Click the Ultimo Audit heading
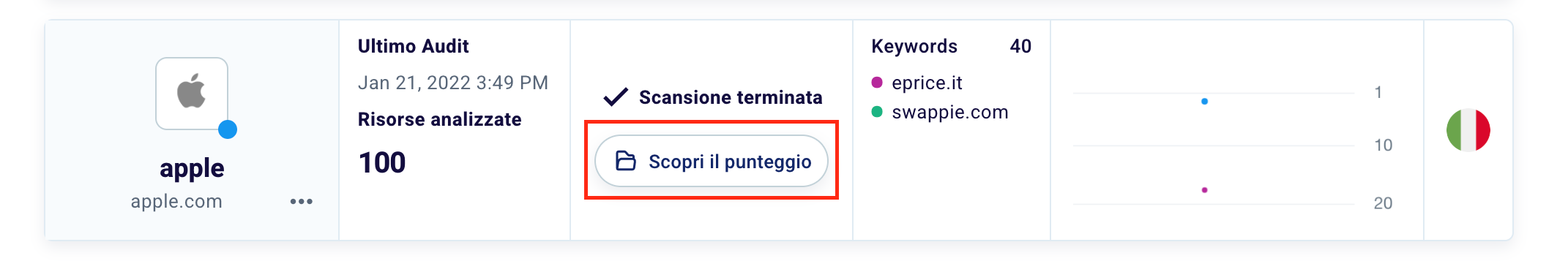Screen dimensions: 1568x272 point(414,46)
